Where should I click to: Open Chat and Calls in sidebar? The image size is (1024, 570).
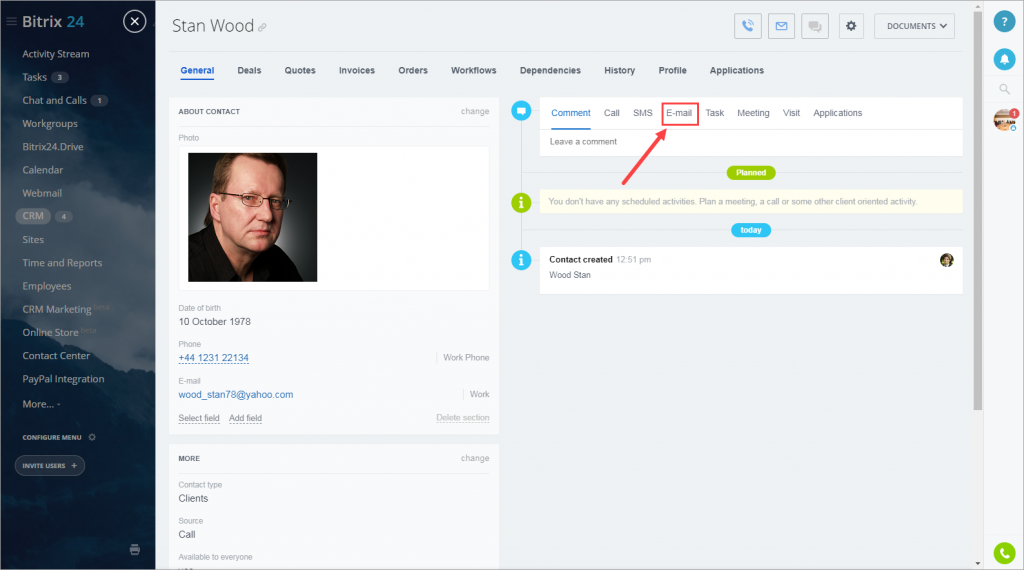(55, 101)
